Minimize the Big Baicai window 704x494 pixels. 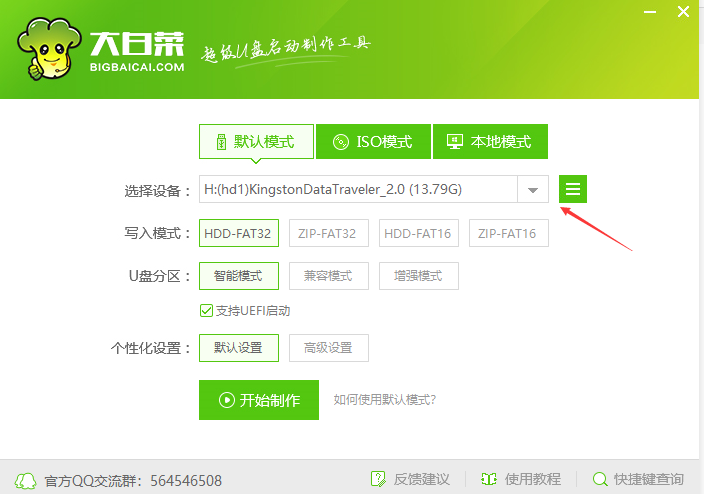pyautogui.click(x=650, y=12)
